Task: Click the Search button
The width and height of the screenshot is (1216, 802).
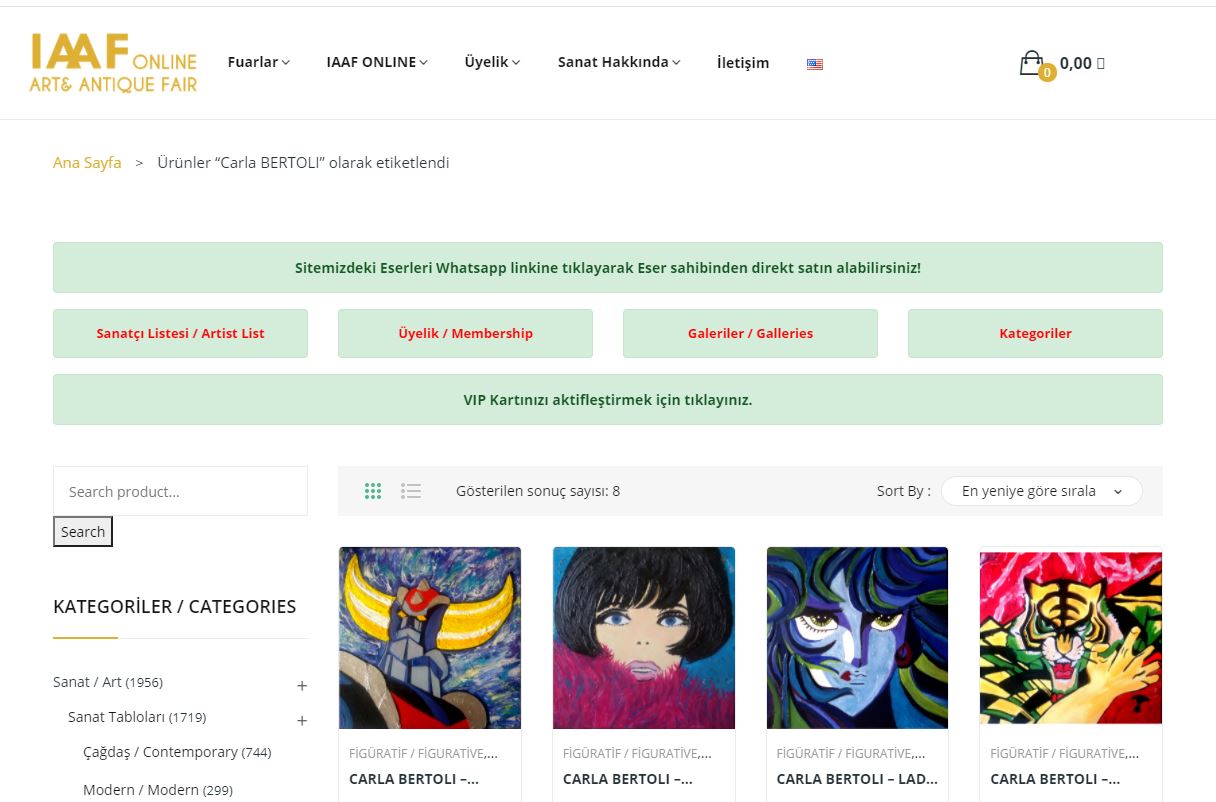Action: coord(83,532)
